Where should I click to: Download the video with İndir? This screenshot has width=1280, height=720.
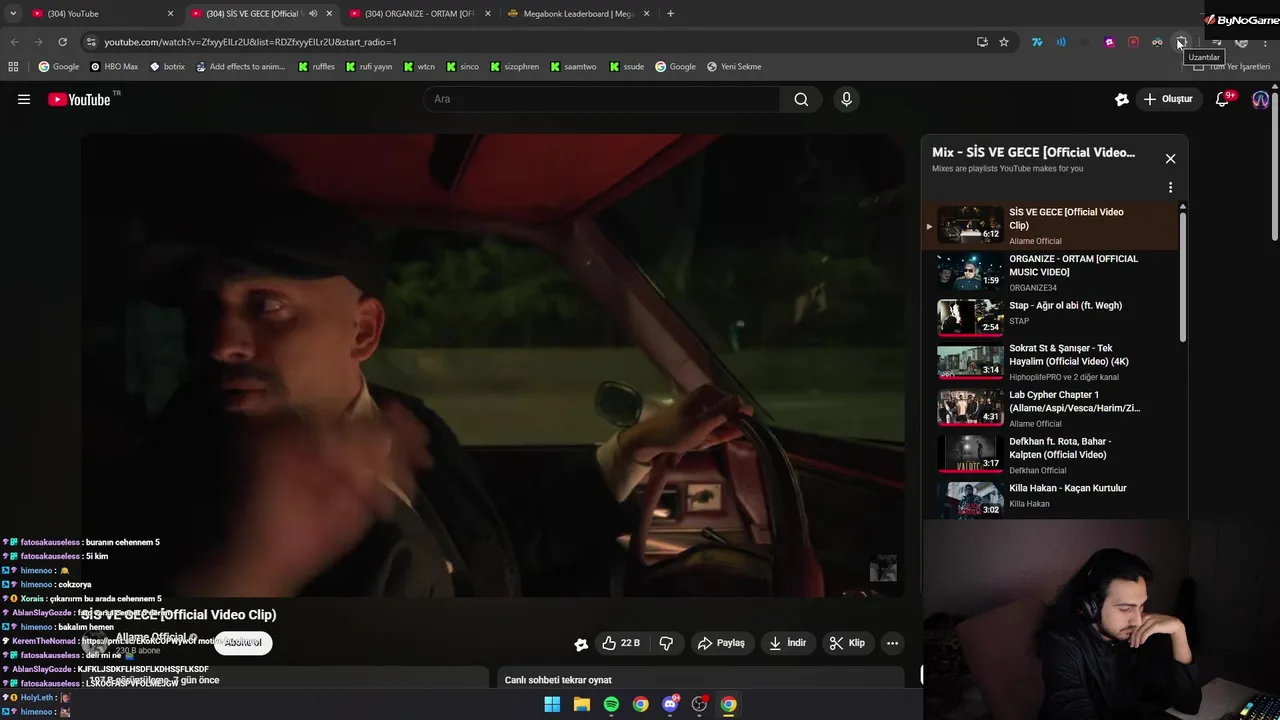(787, 643)
